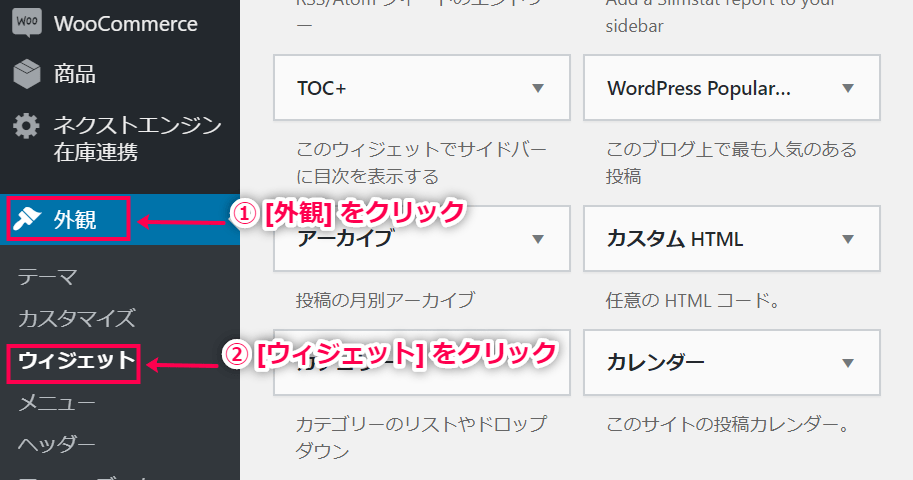Expand the カレンダー widget arrow
Screen dimensions: 913x480
[848, 363]
